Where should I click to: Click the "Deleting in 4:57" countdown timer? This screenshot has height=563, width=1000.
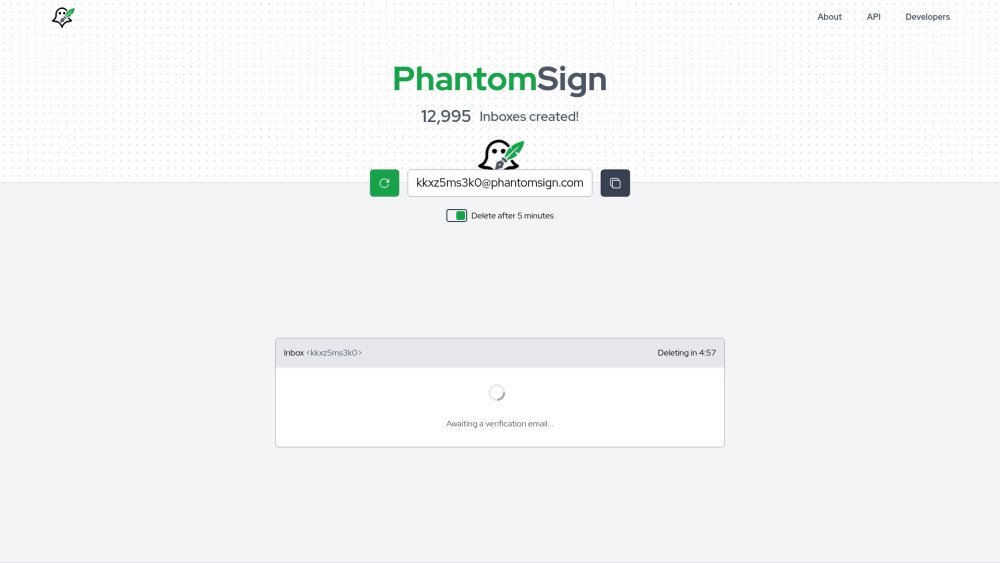[686, 353]
